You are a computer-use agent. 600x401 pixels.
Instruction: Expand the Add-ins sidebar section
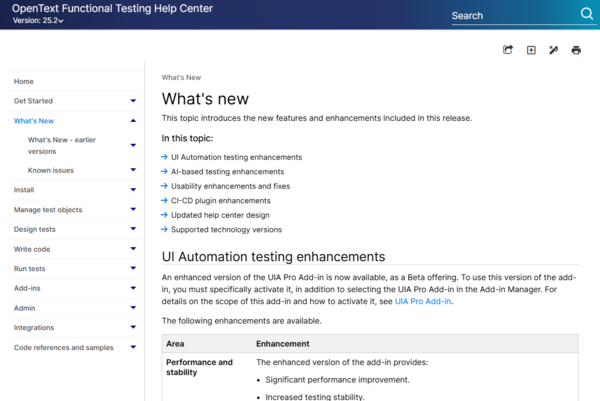(133, 287)
